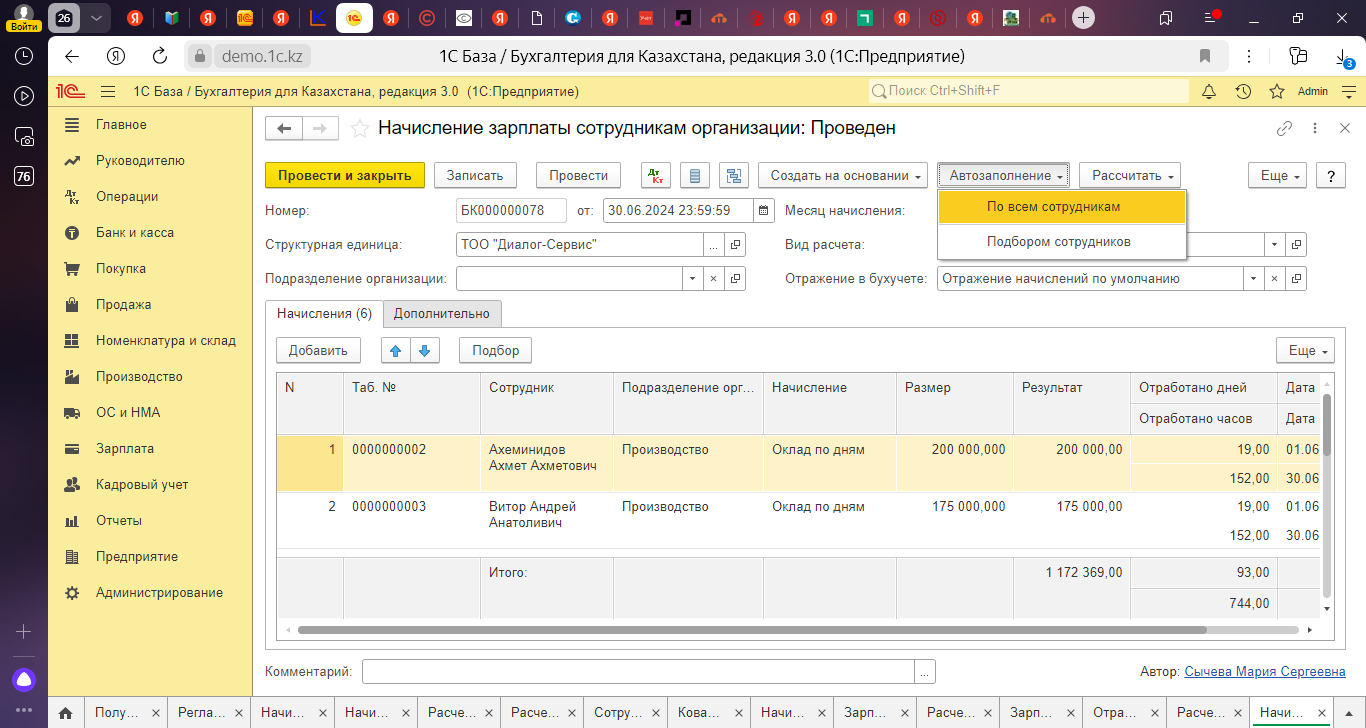Image resolution: width=1366 pixels, height=728 pixels.
Task: Add this document to favorites with star
Action: (x=360, y=128)
